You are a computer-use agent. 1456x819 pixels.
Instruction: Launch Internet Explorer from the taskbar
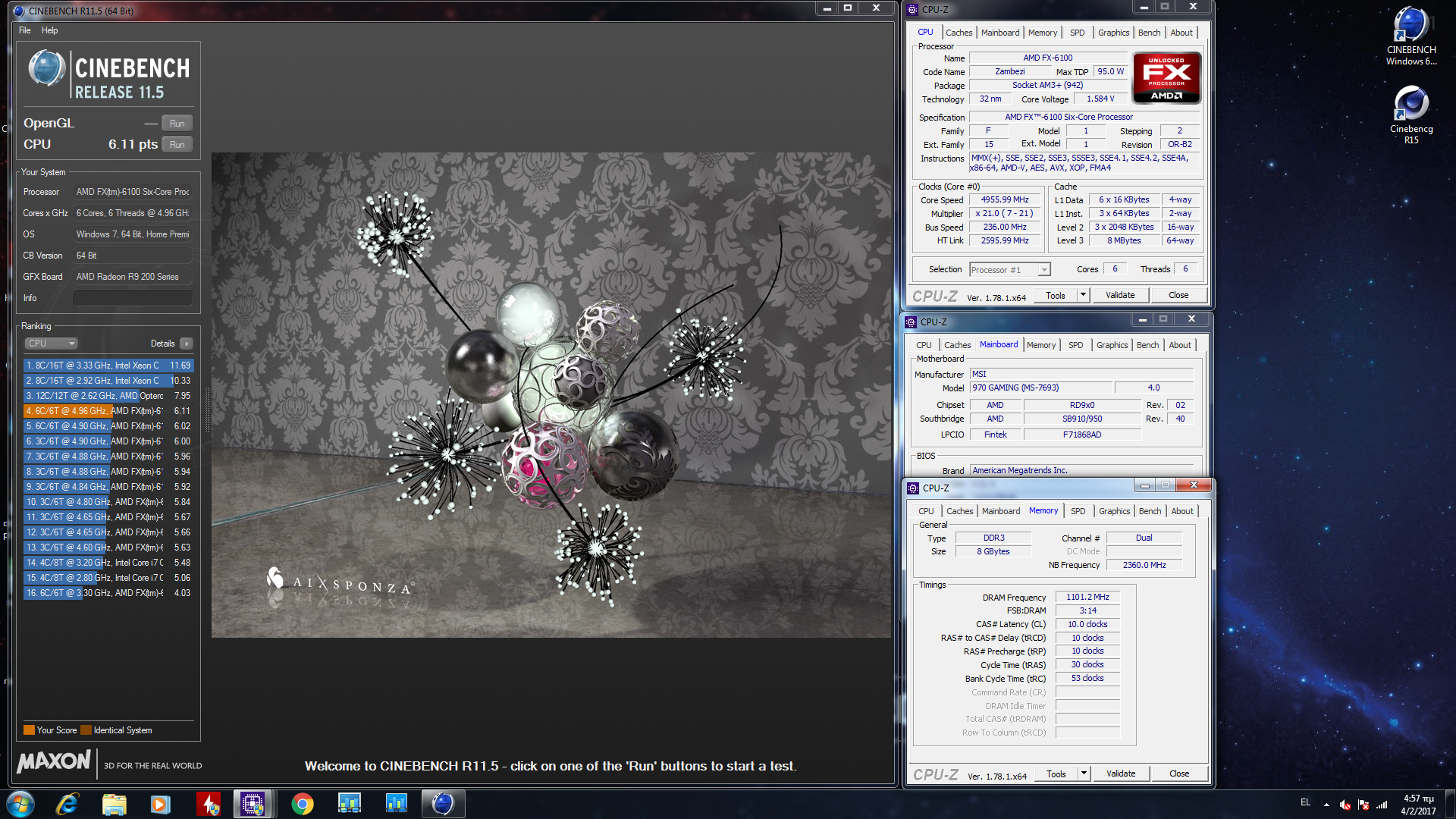pyautogui.click(x=67, y=804)
